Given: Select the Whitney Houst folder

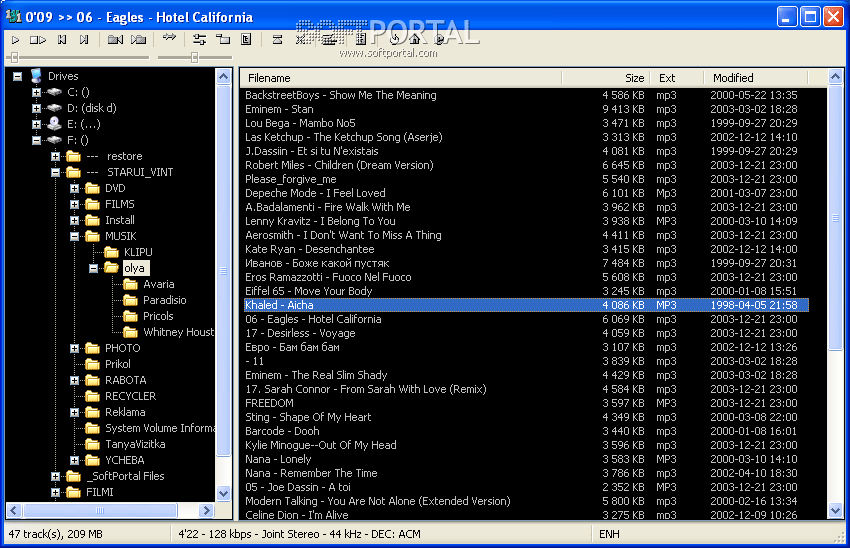Looking at the screenshot, I should tap(178, 332).
